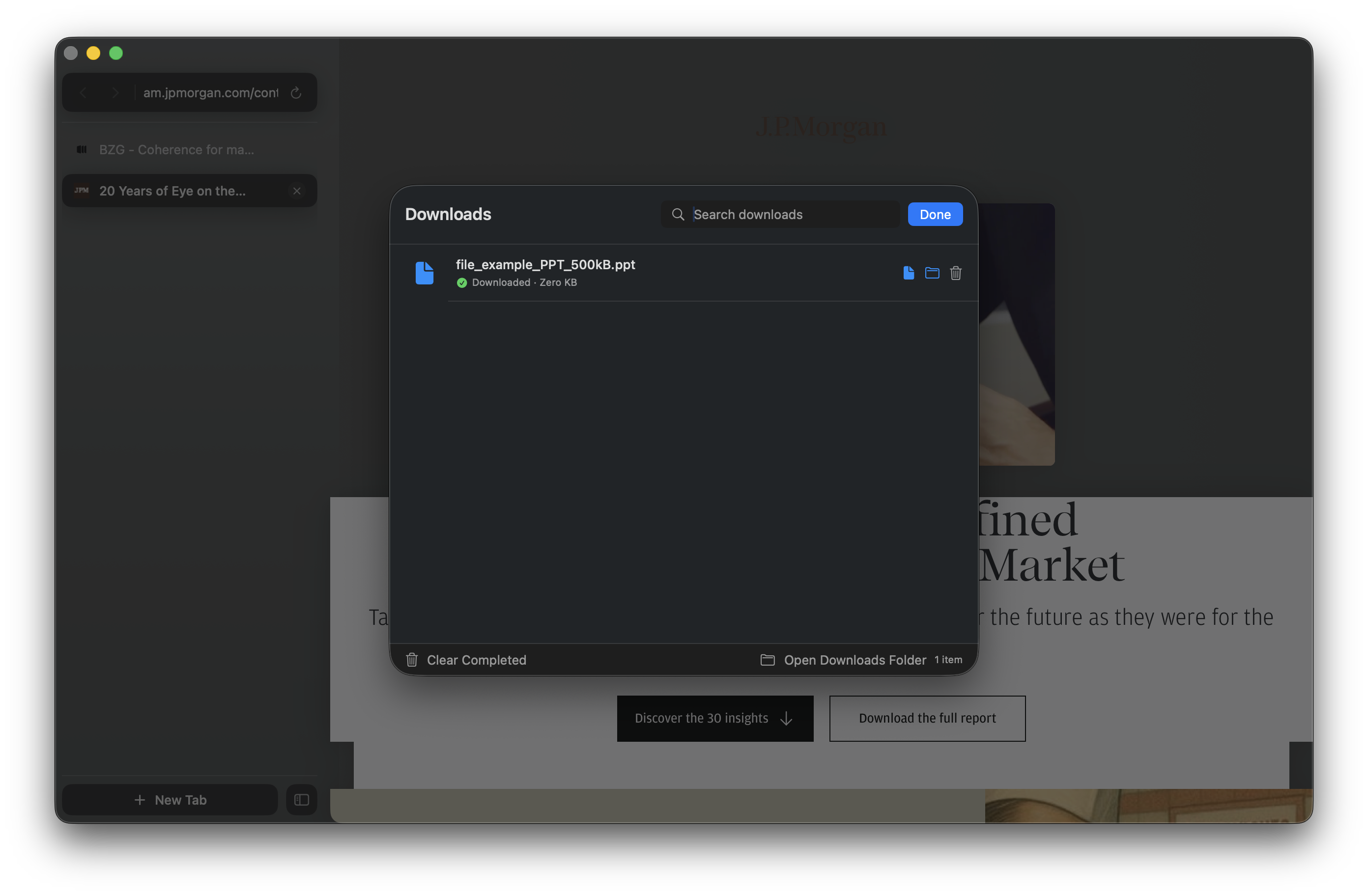Screen dimensions: 1368x896
Task: Click the blue PPT file type icon
Action: (424, 273)
